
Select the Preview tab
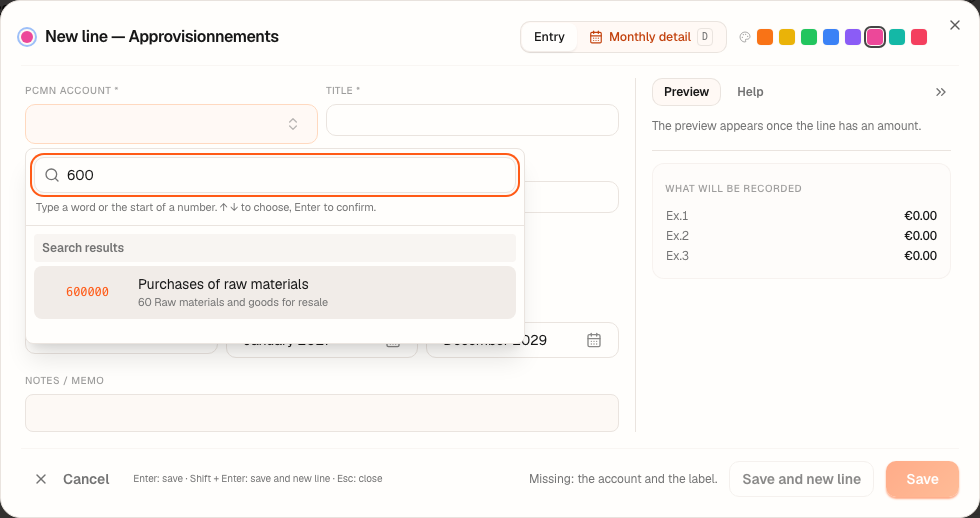(686, 92)
